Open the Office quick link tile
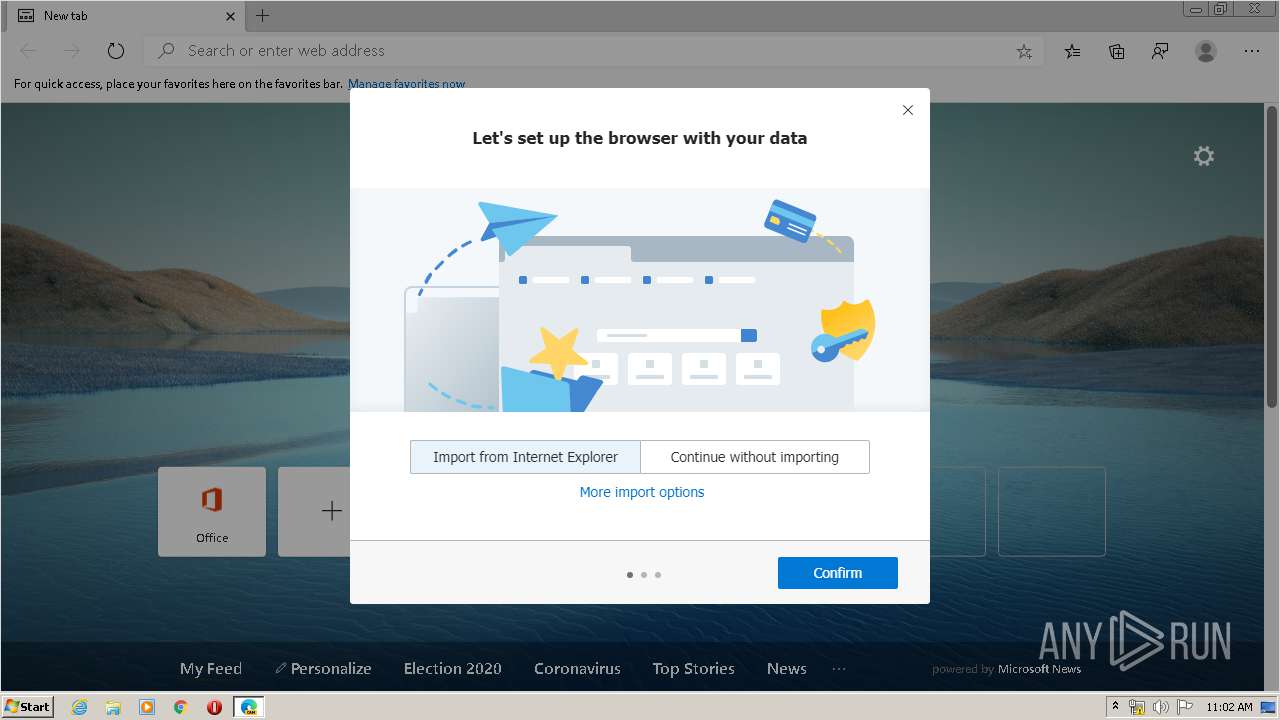Viewport: 1280px width, 720px height. (212, 511)
